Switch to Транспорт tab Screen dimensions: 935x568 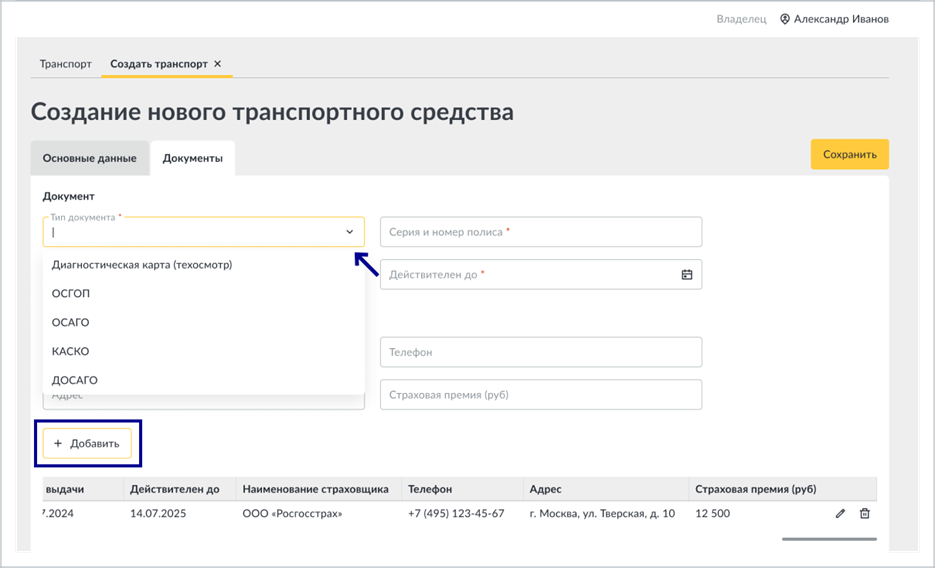[66, 64]
